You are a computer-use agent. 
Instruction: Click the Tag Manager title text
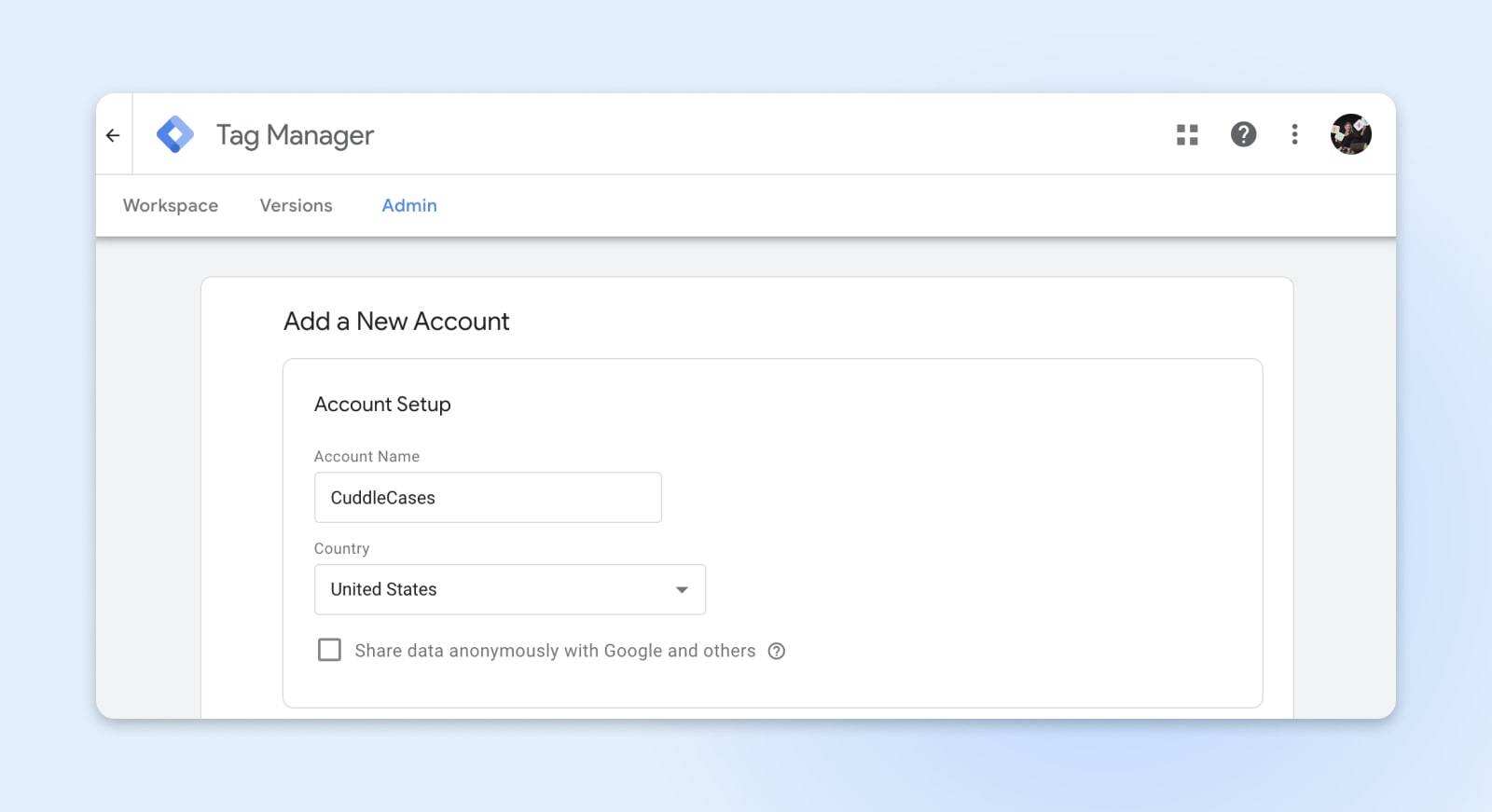click(x=295, y=135)
